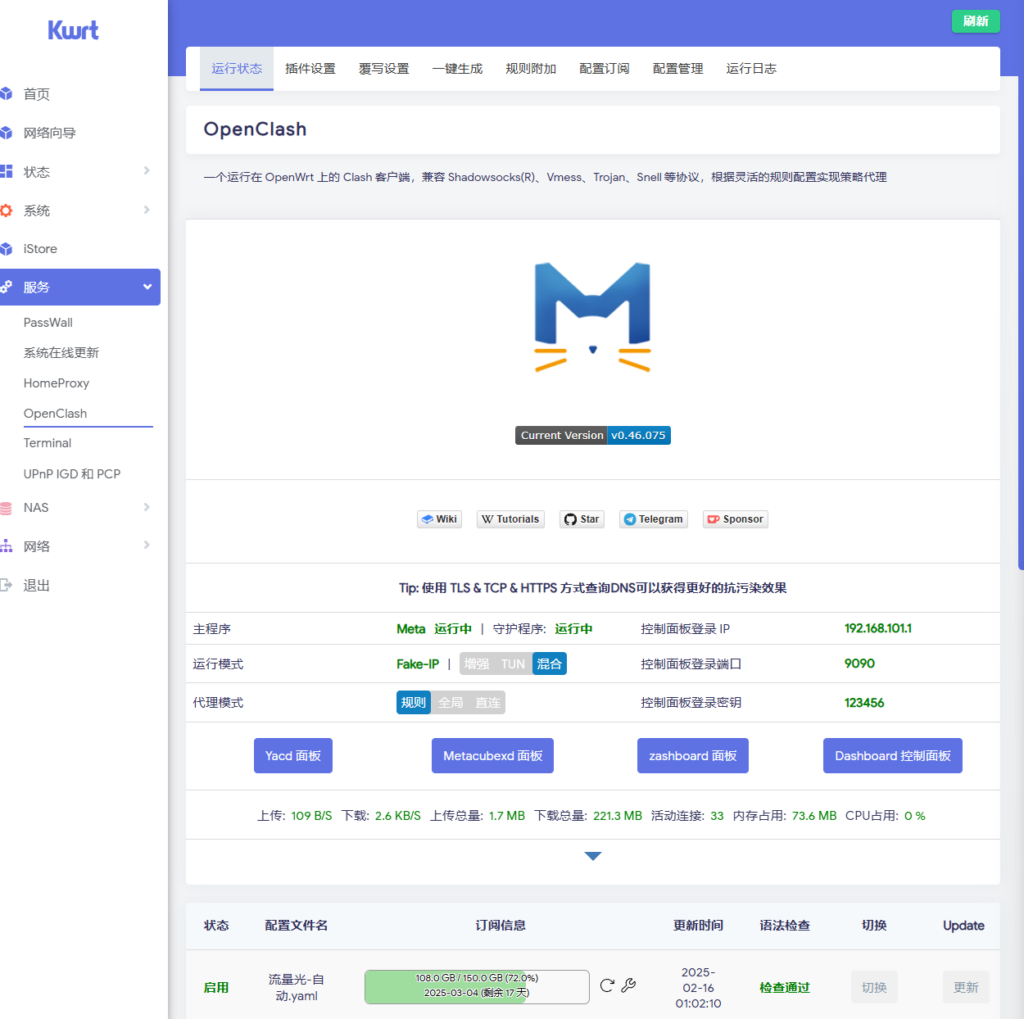This screenshot has width=1024, height=1019.
Task: Click the iStore cube icon
Action: click(7, 249)
